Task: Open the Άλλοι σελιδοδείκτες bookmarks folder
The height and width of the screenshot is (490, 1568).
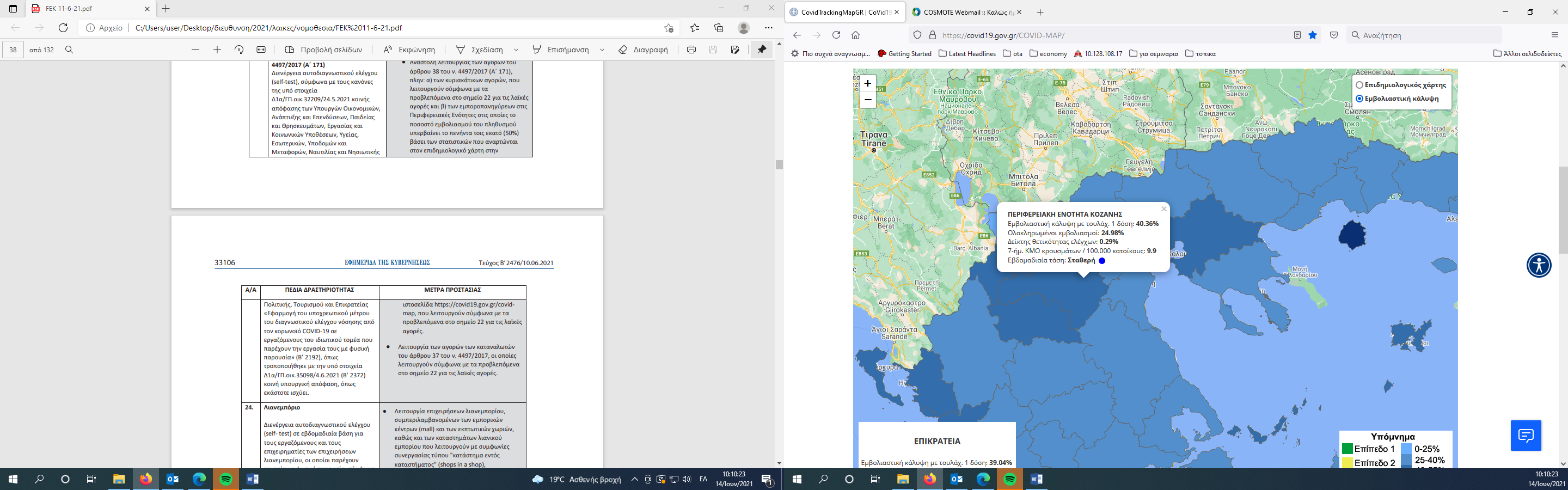Action: tap(1528, 53)
